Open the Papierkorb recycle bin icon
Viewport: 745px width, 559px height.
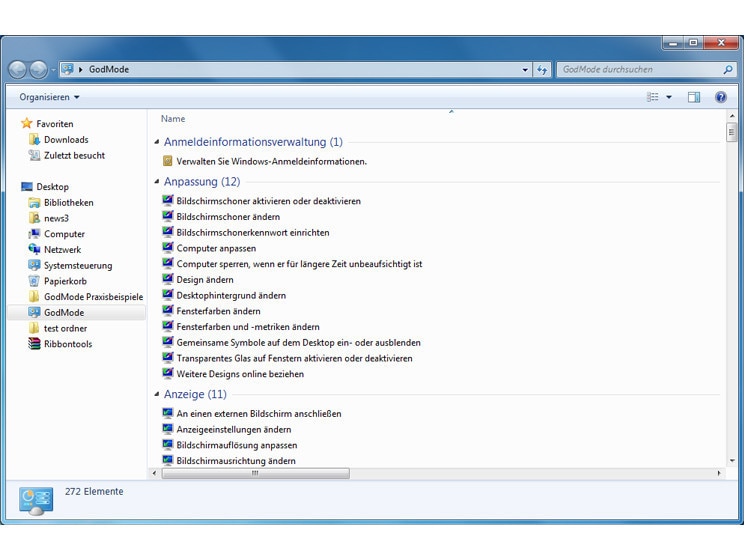coord(35,281)
